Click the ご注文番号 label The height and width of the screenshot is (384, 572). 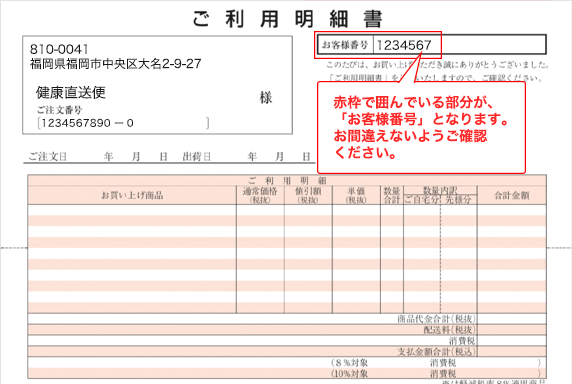coord(59,110)
